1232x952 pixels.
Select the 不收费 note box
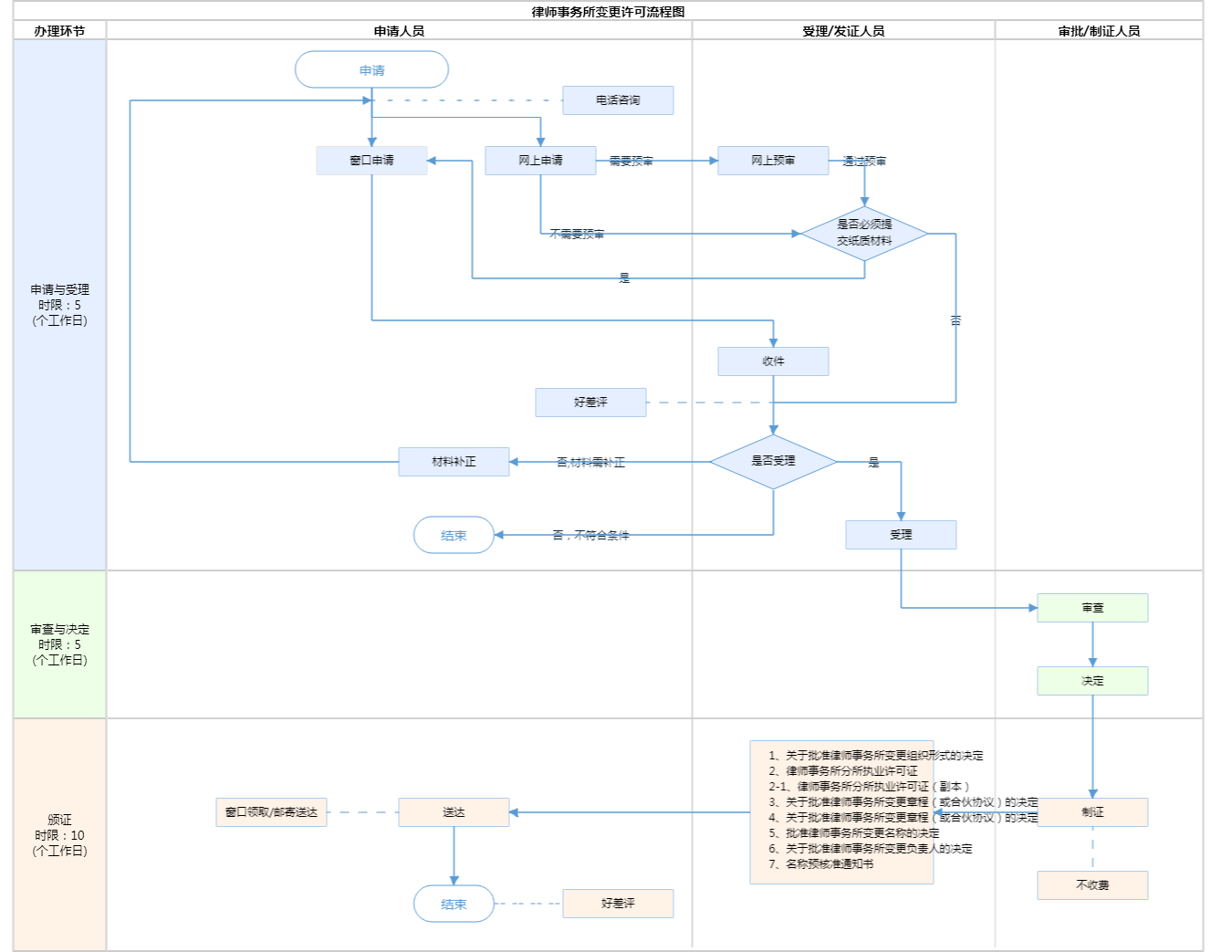pyautogui.click(x=1092, y=885)
